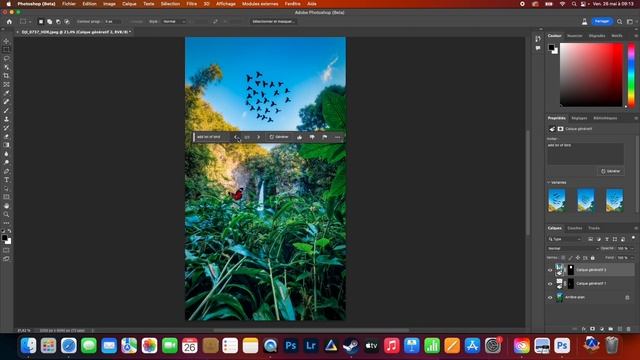This screenshot has width=640, height=360.
Task: Click Générer in the Propriétés panel
Action: [x=611, y=171]
